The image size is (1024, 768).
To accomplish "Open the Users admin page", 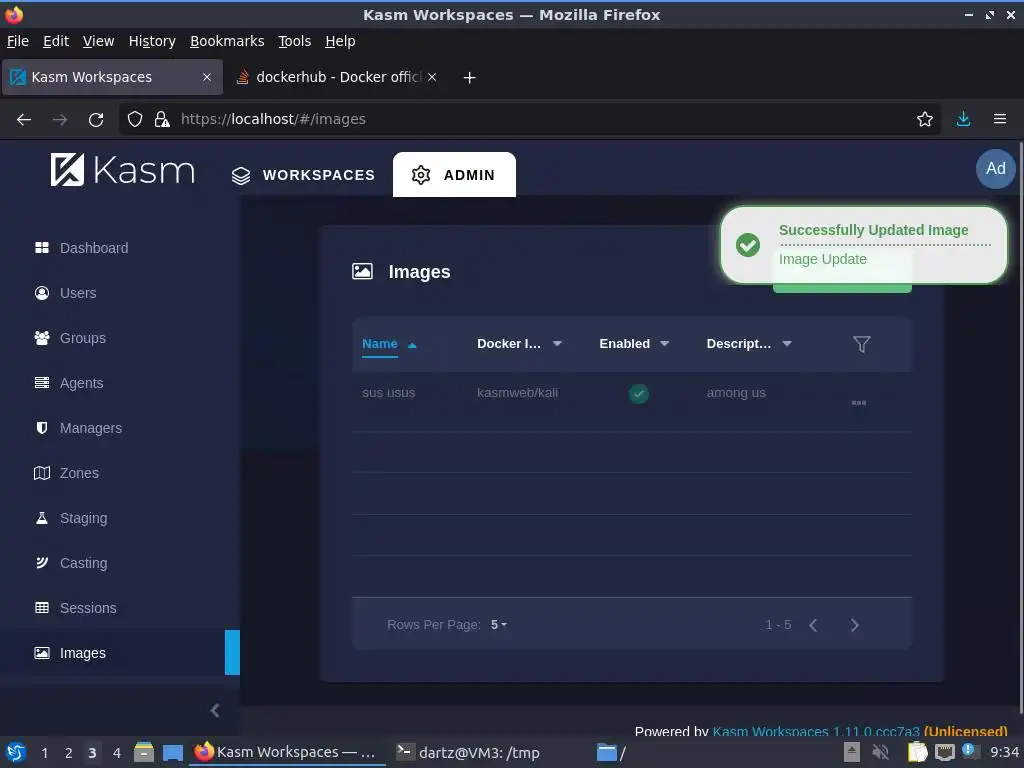I will (x=65, y=293).
